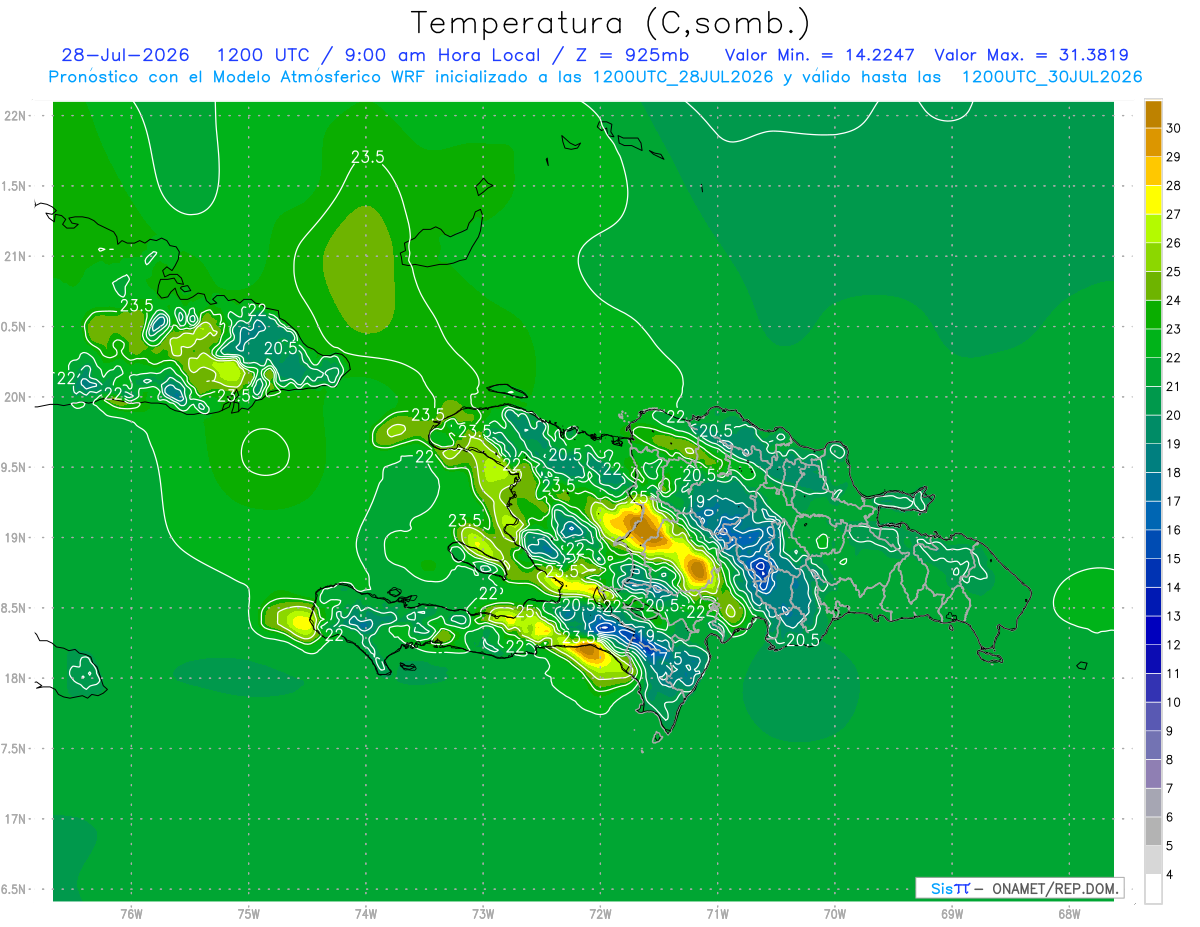Screen dimensions: 1200x927
Task: Click the 74W longitude axis label
Action: click(366, 914)
